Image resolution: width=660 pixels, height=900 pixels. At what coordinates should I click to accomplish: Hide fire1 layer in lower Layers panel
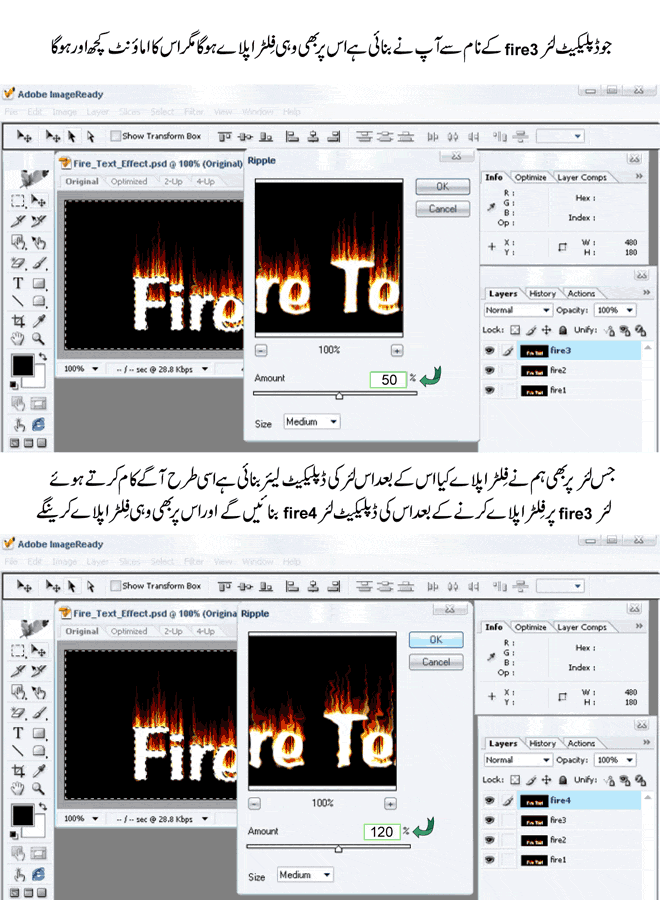click(x=490, y=860)
